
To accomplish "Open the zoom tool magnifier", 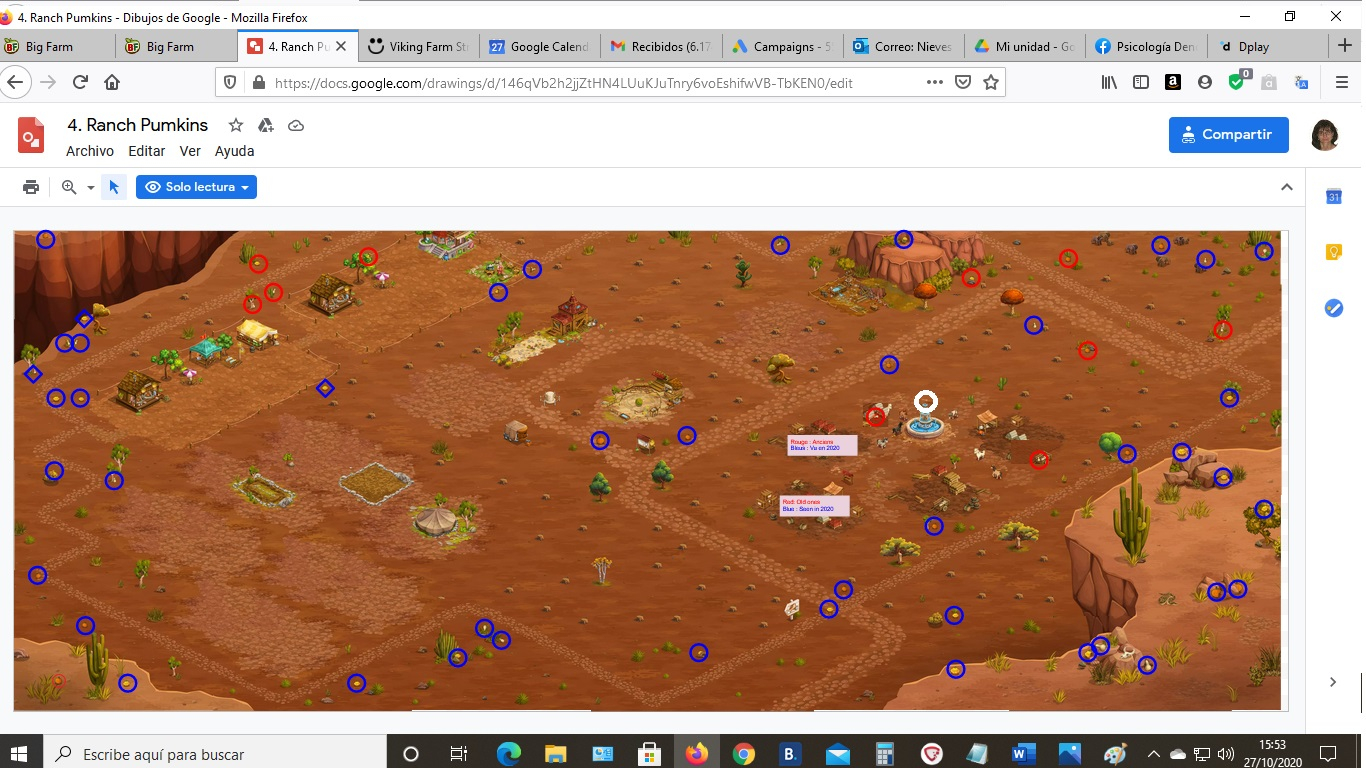I will coord(69,187).
